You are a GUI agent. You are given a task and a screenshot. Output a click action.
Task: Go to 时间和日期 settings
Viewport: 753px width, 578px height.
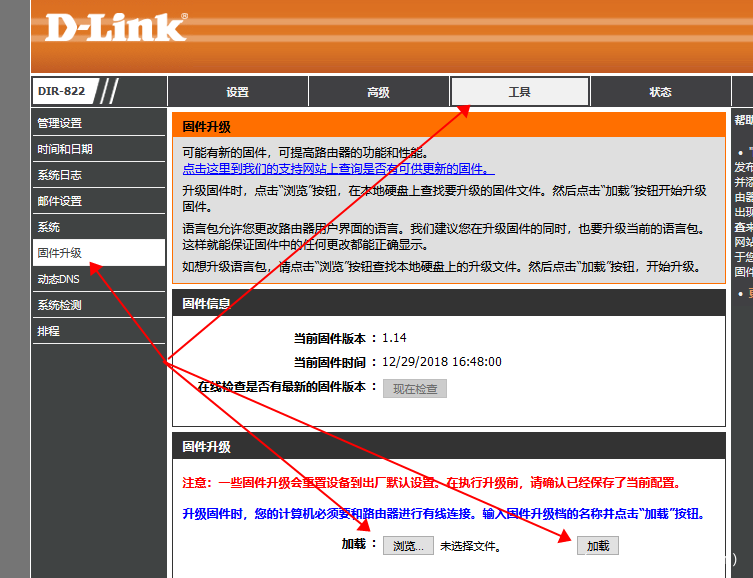98,149
